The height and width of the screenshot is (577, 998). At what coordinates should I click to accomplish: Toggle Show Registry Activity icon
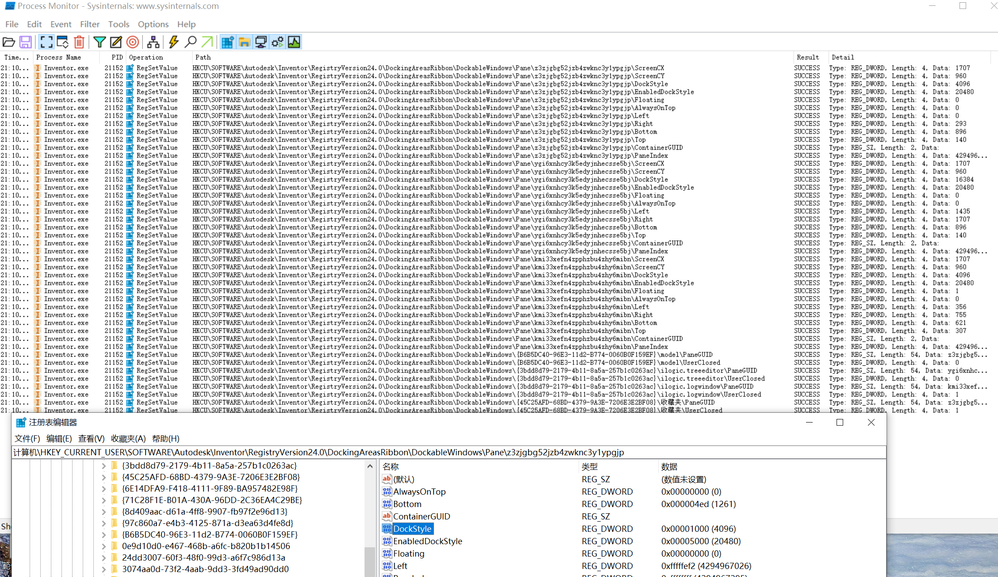coord(227,43)
